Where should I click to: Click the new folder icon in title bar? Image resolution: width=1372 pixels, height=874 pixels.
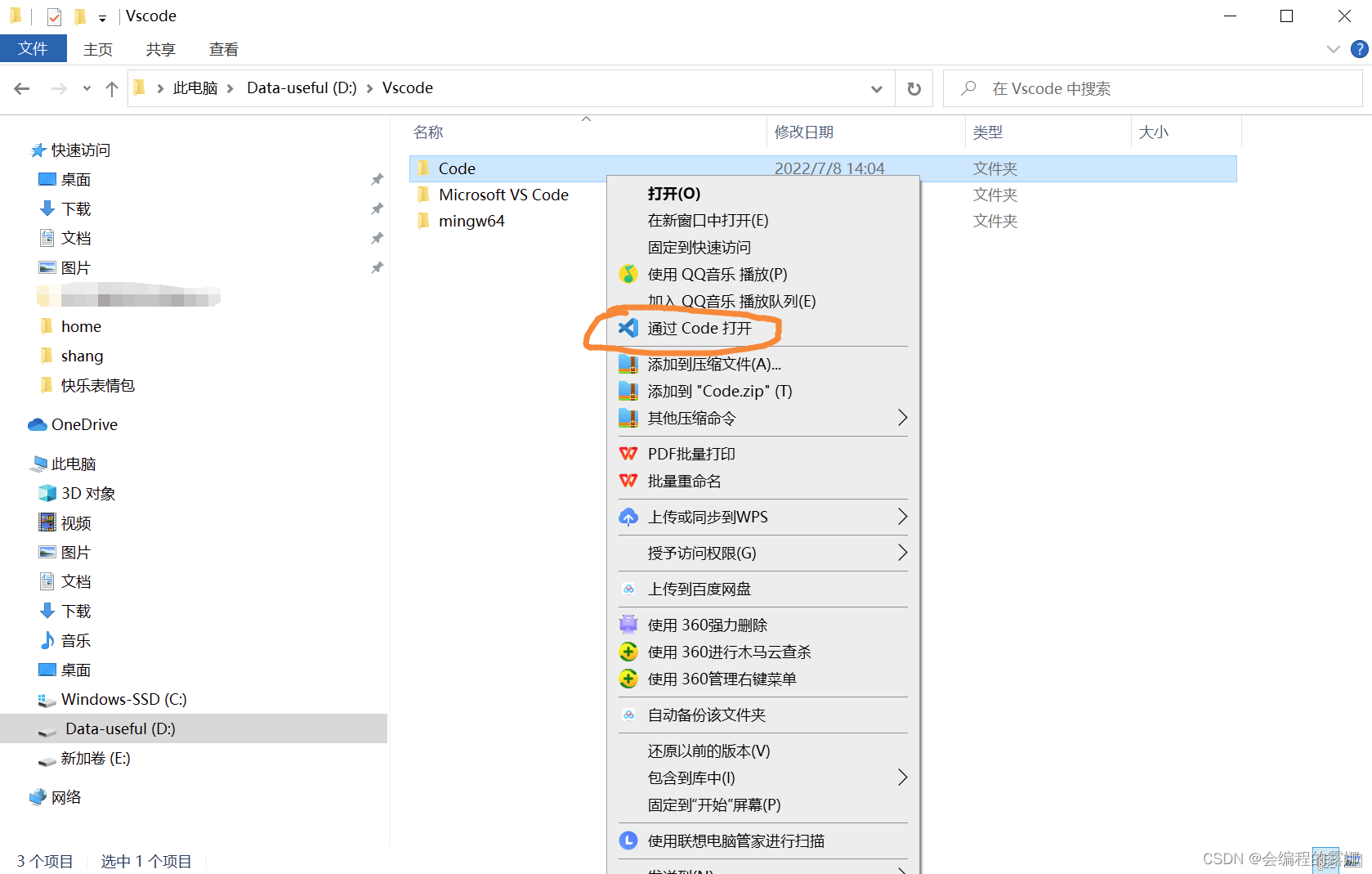80,16
